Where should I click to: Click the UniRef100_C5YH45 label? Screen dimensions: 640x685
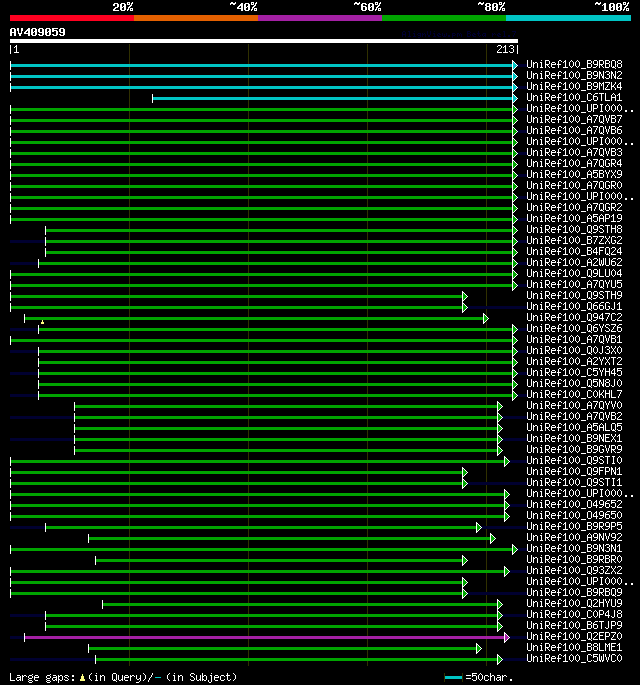point(574,372)
